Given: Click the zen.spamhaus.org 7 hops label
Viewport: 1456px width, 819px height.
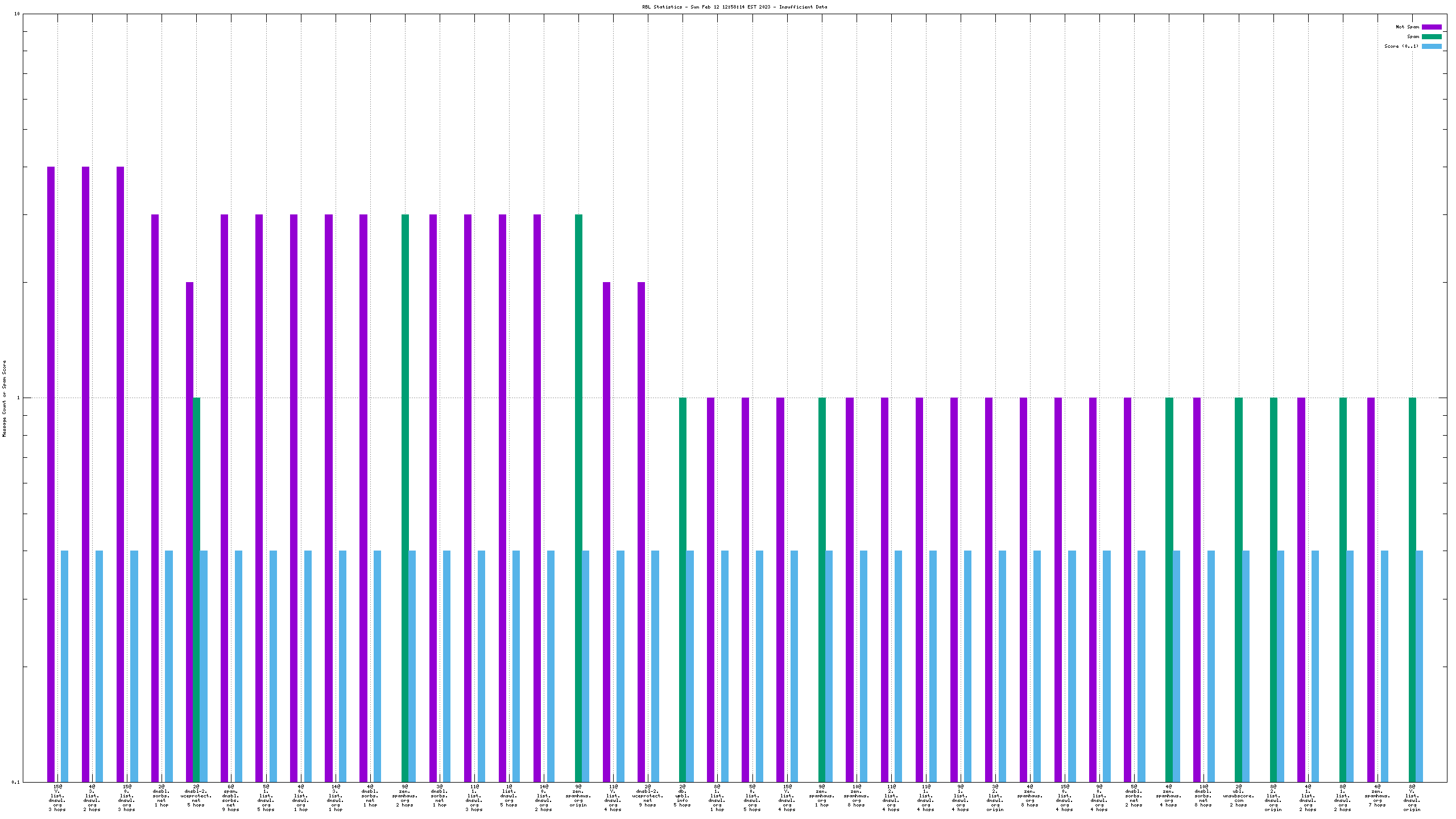Looking at the screenshot, I should [1377, 797].
